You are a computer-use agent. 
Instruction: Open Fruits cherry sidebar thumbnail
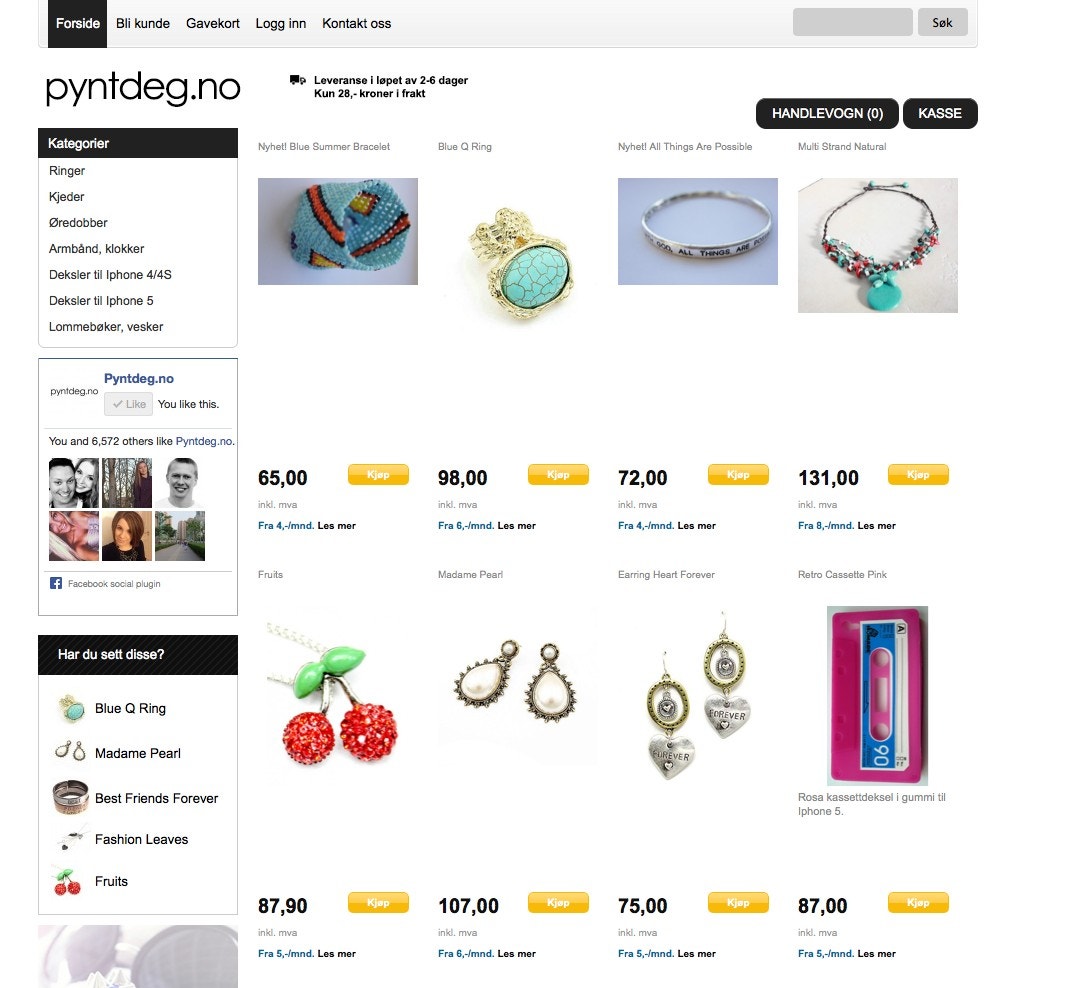click(x=67, y=881)
